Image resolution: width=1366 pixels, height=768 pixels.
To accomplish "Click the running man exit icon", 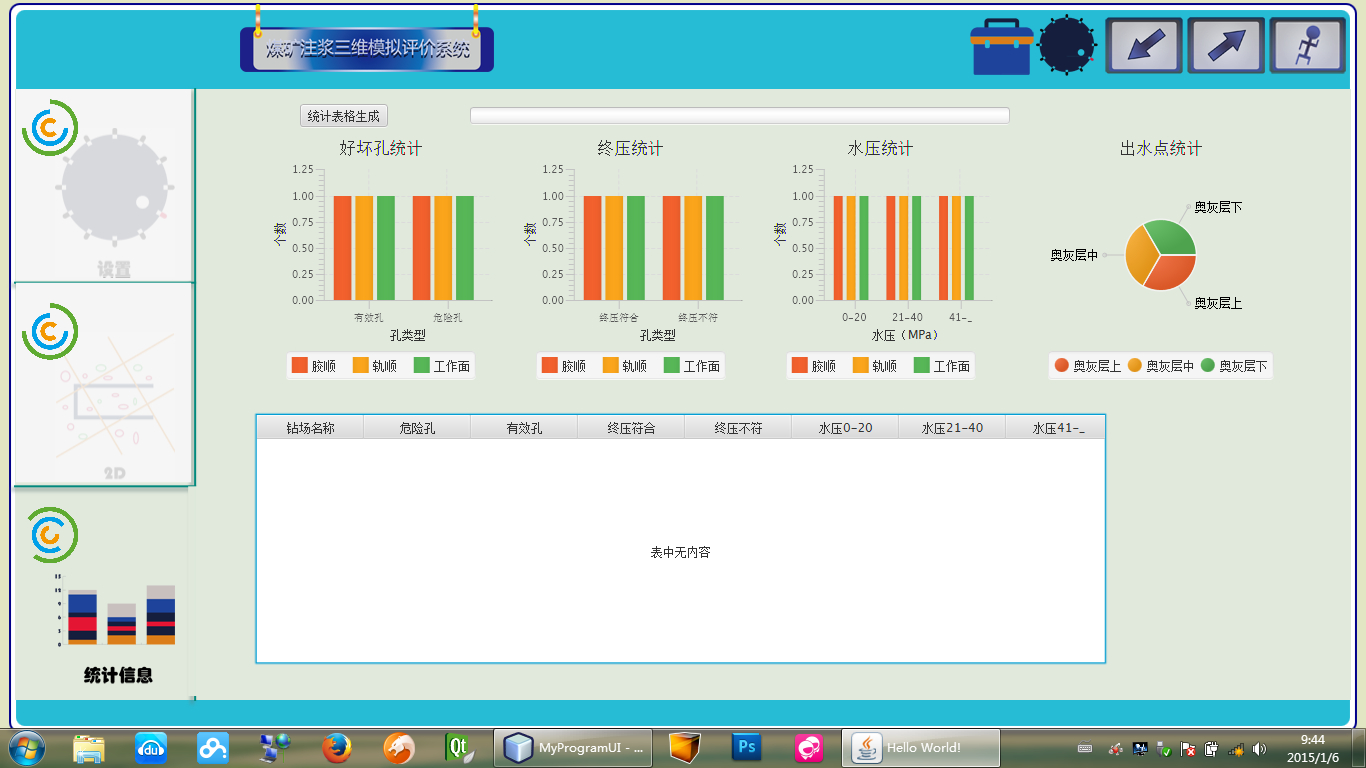I will 1308,46.
